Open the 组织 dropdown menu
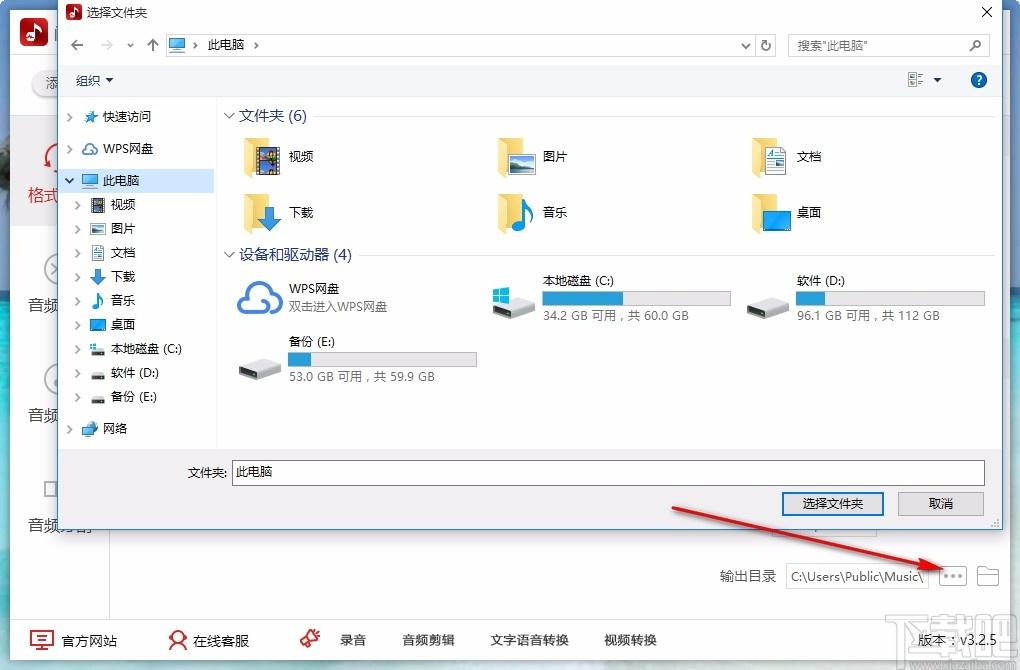 pos(94,80)
